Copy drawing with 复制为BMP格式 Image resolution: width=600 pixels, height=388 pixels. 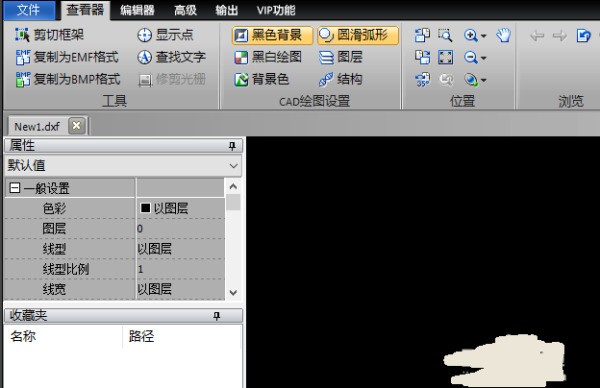click(68, 79)
